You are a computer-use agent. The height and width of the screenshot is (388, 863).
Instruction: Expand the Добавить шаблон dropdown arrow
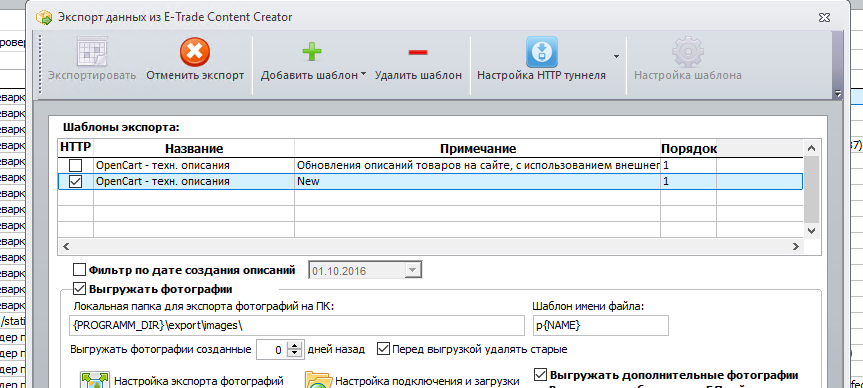coord(363,74)
